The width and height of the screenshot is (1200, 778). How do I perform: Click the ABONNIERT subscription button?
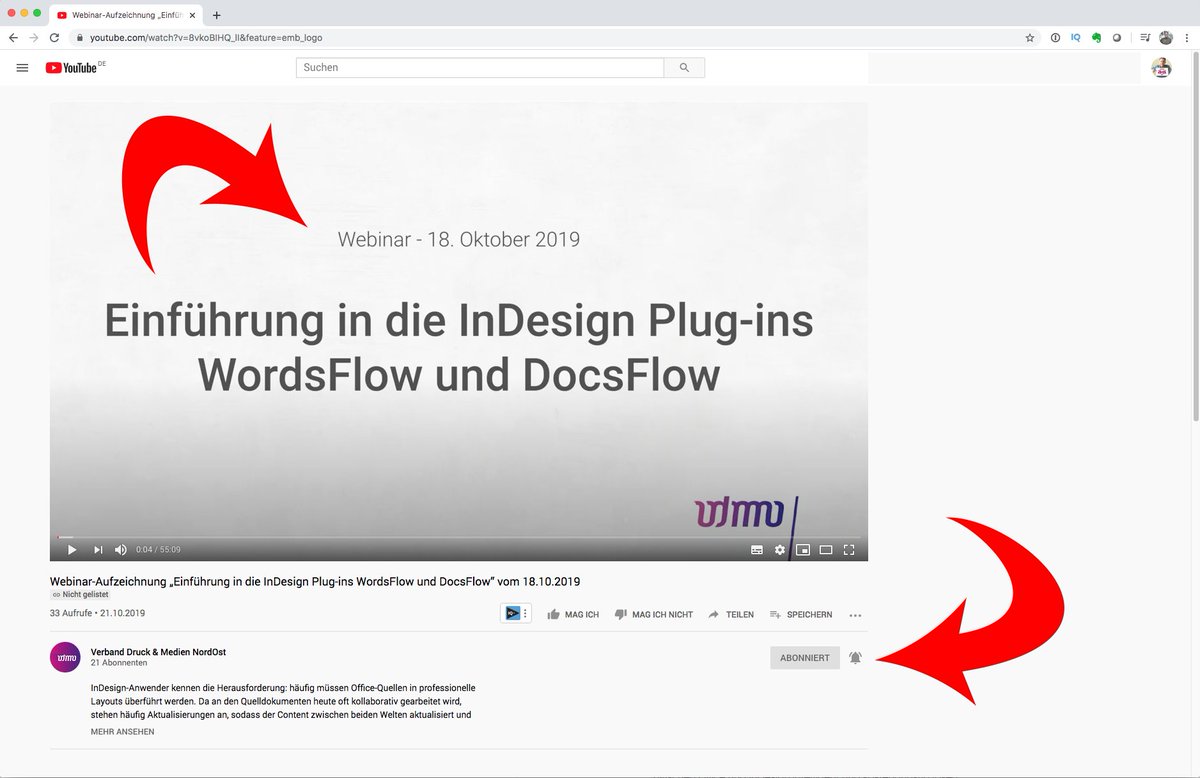[x=805, y=657]
